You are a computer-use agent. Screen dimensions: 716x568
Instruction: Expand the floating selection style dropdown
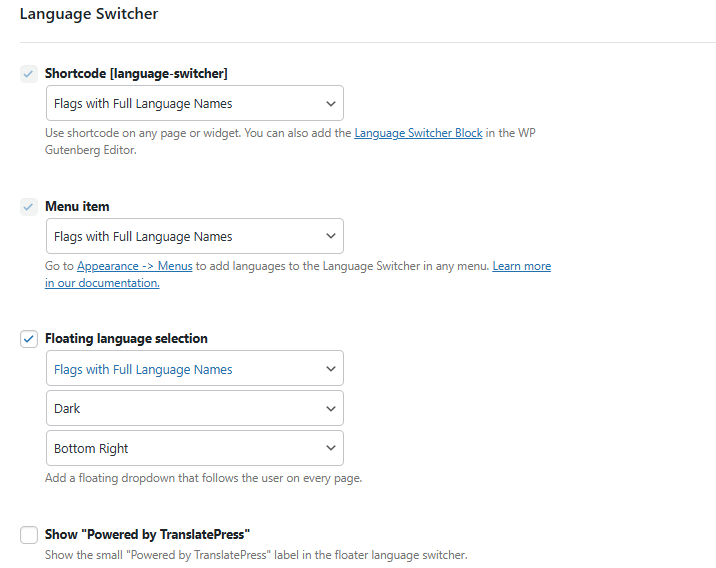195,369
